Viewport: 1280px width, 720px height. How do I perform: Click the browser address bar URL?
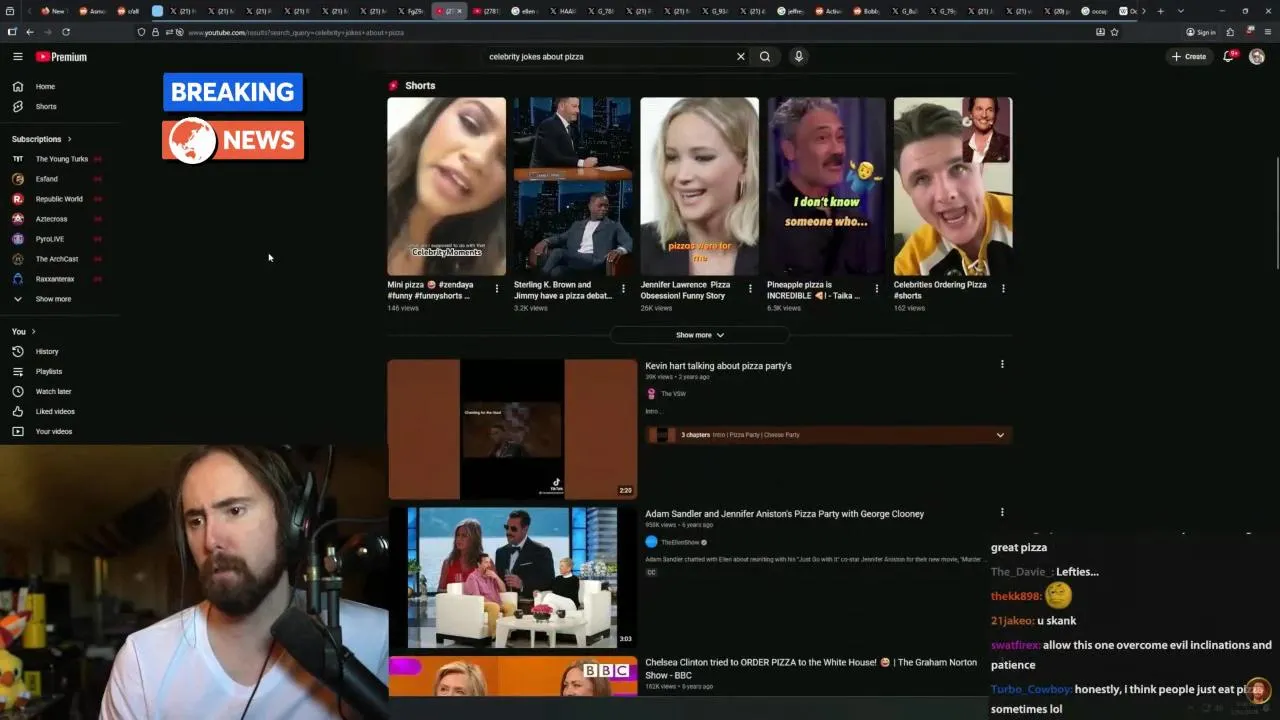296,32
